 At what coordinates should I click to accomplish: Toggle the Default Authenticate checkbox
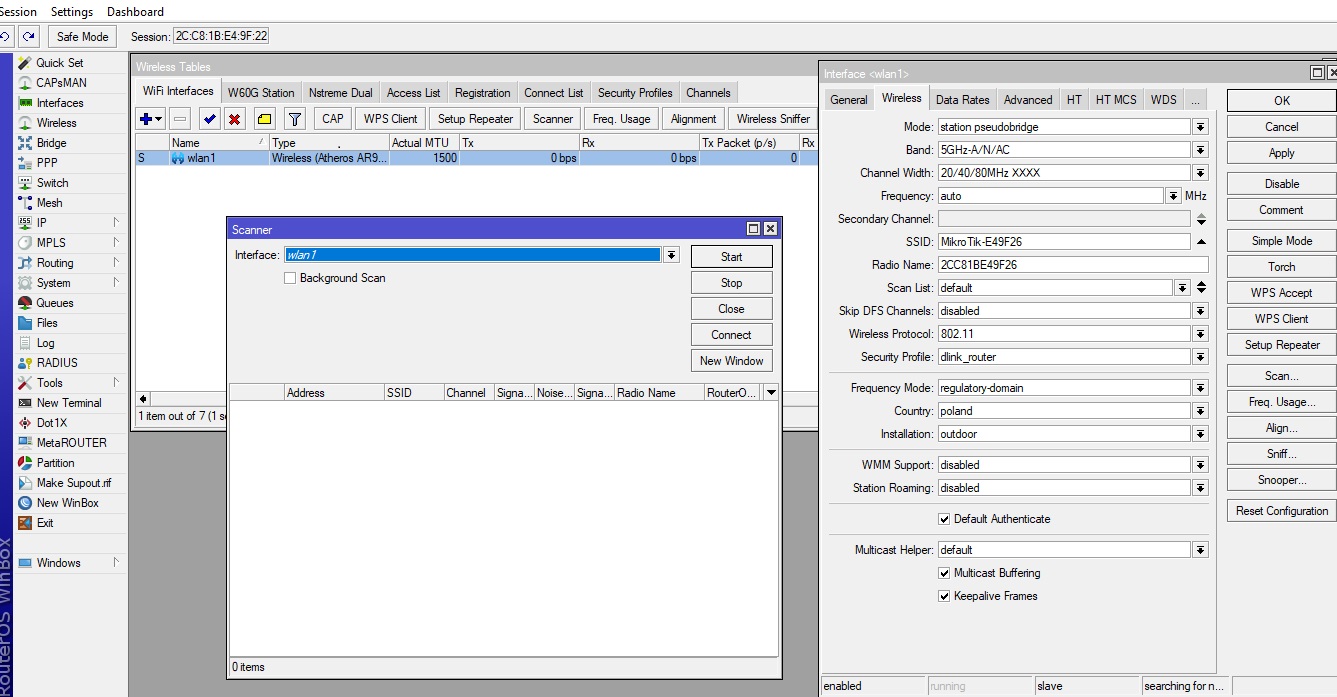tap(944, 519)
